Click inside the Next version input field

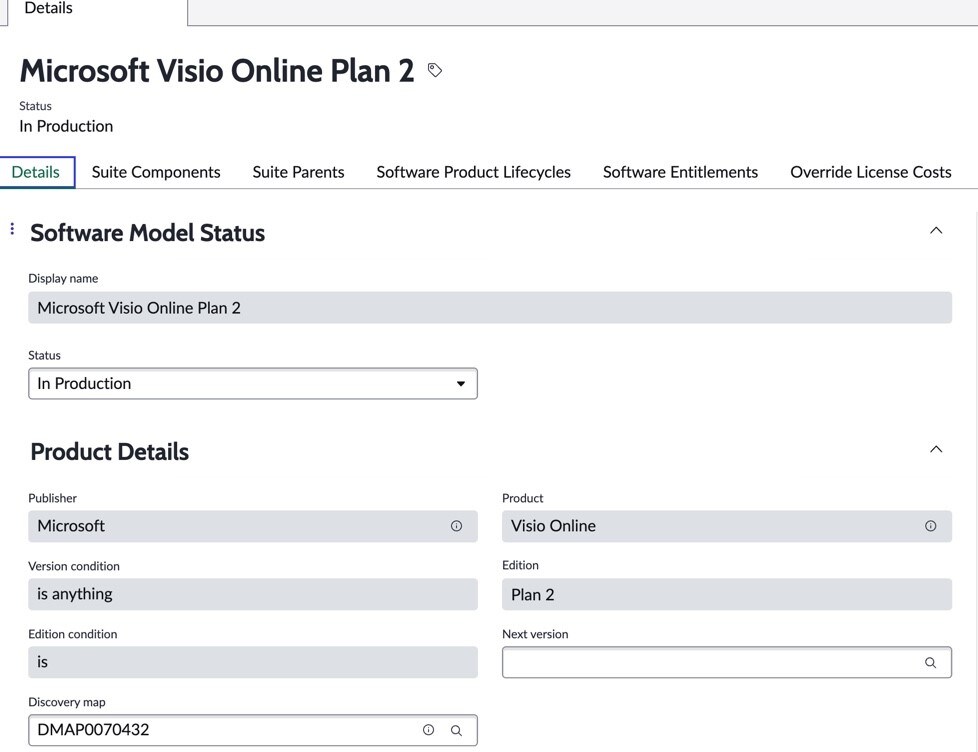(x=700, y=662)
